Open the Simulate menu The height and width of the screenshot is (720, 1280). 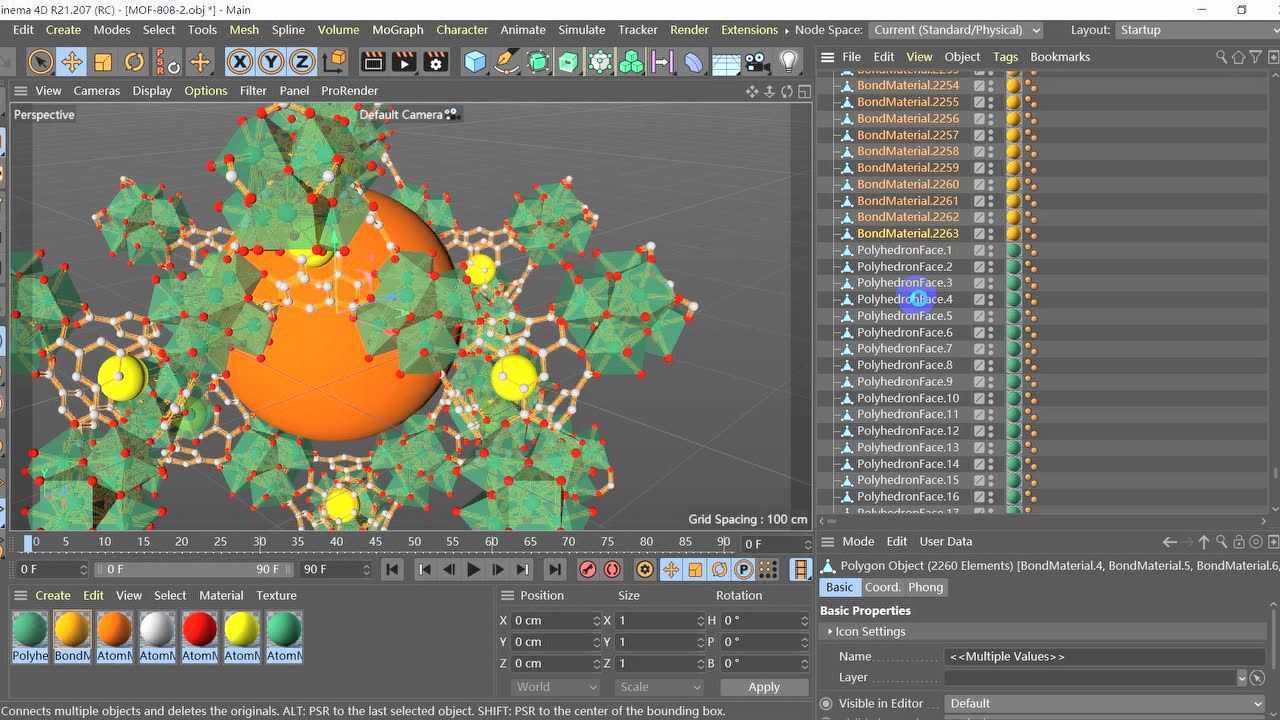point(582,30)
